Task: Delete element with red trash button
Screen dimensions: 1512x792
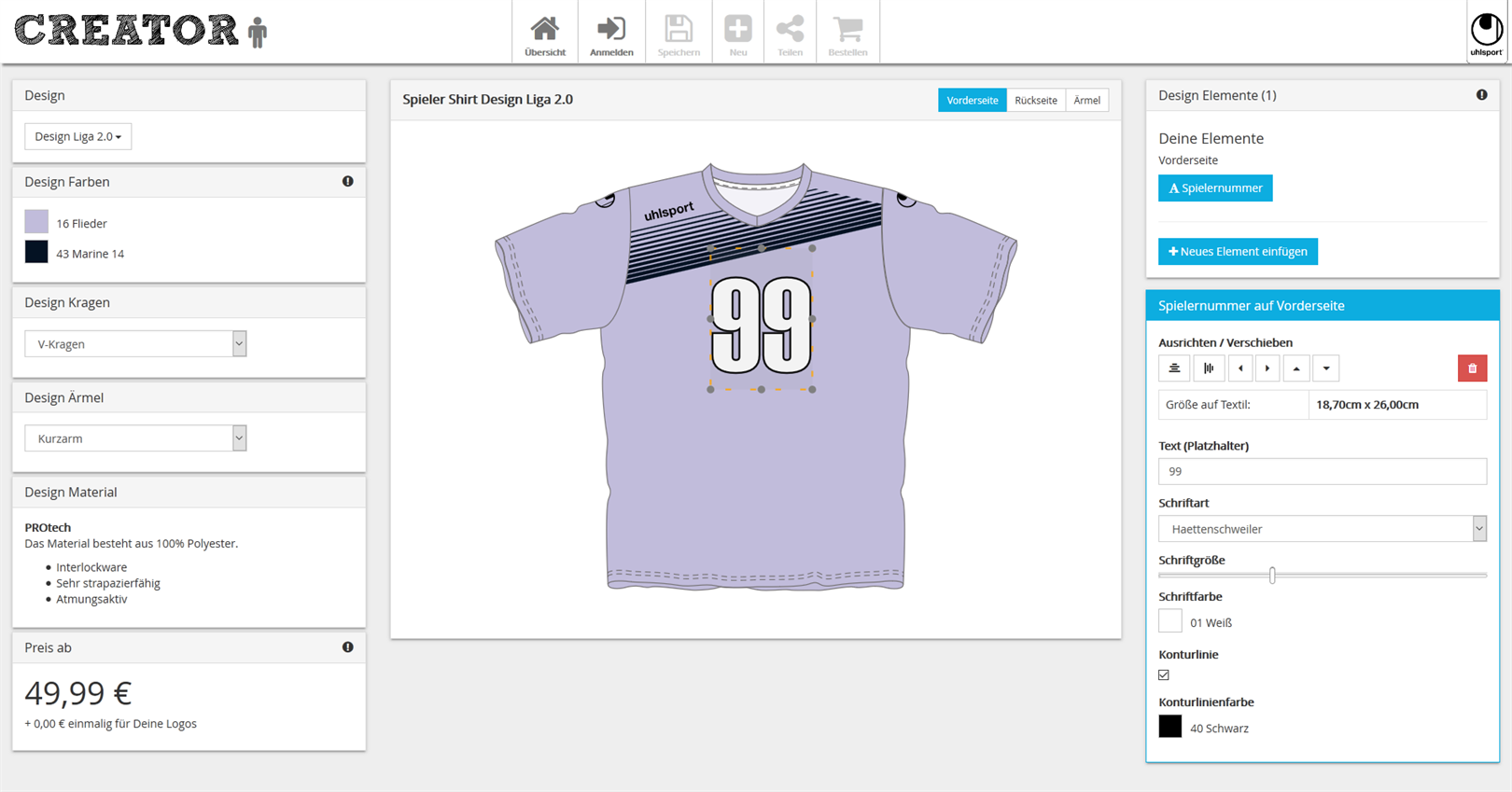Action: 1472,368
